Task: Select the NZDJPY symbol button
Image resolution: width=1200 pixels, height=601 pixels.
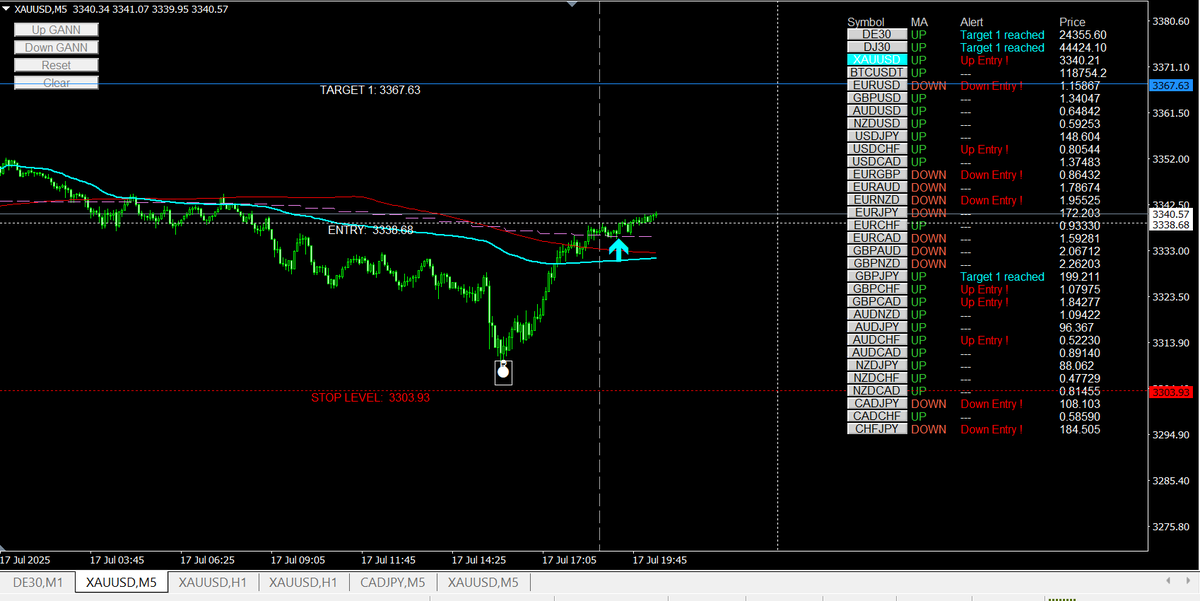Action: coord(877,365)
